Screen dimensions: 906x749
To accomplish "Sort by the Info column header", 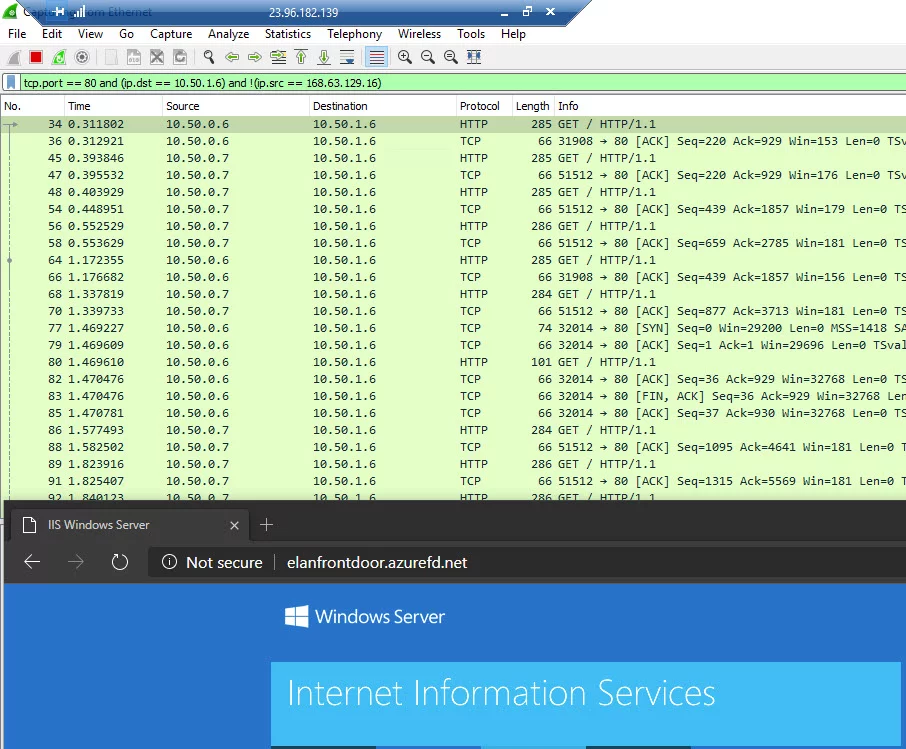I will pos(730,106).
